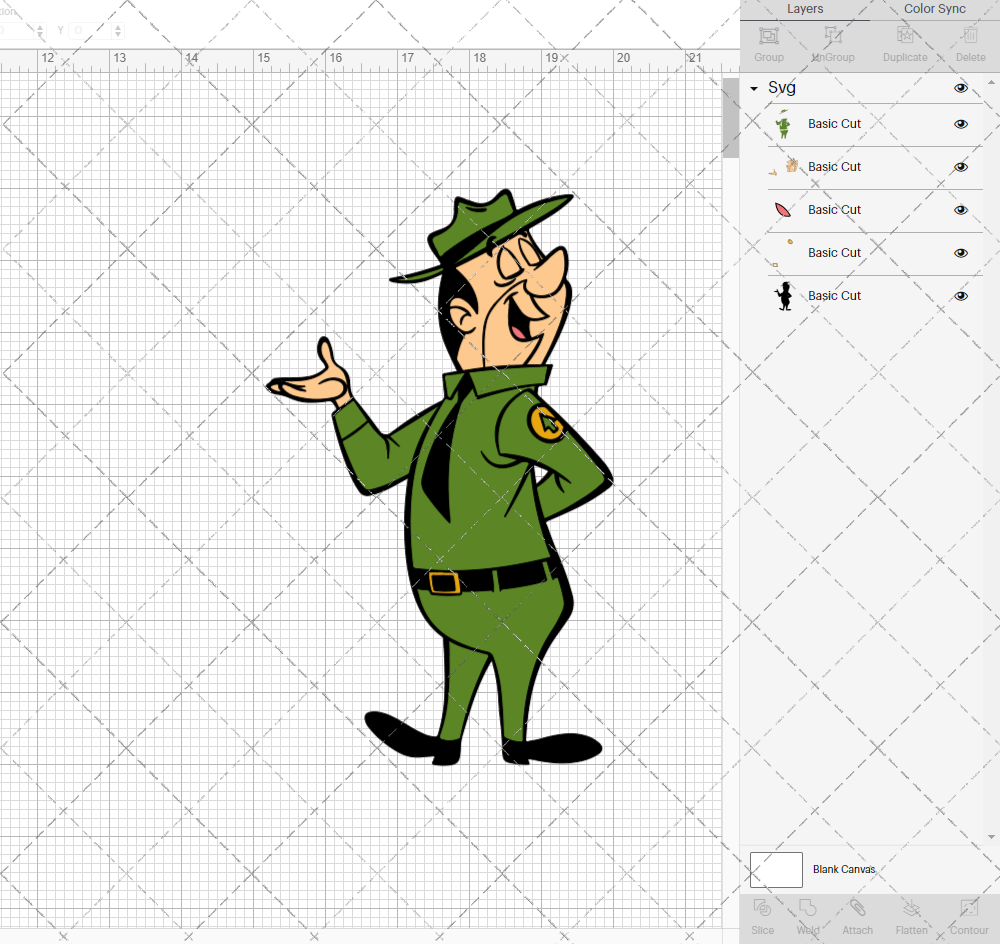Hide the skin-tone Basic Cut layer
1000x944 pixels.
point(960,167)
